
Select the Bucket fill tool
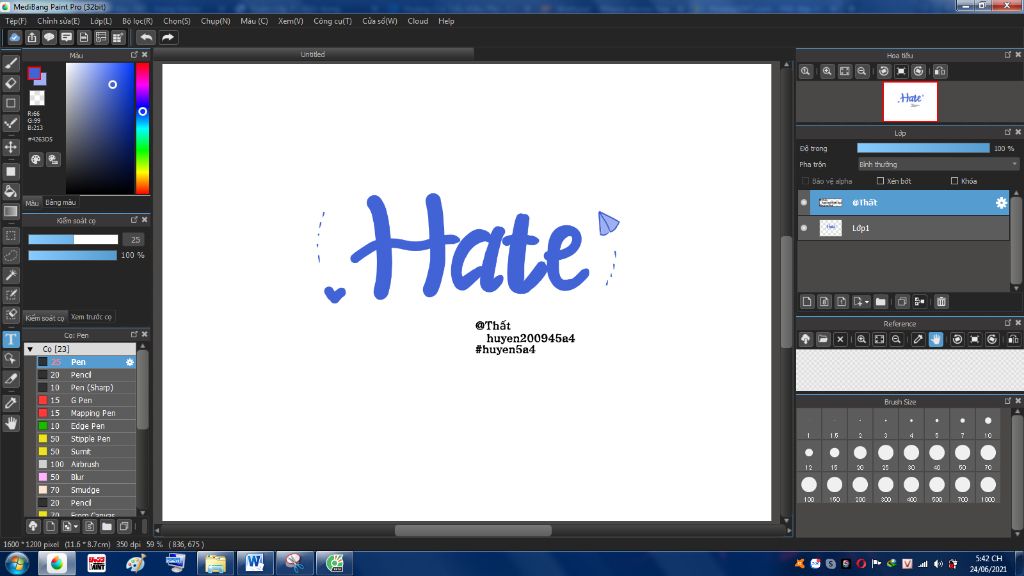(x=11, y=191)
